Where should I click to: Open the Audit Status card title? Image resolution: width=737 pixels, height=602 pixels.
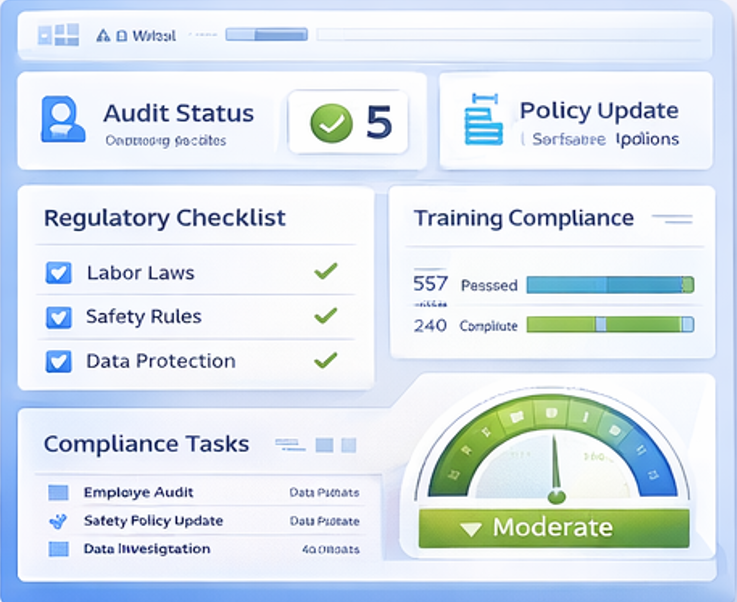point(179,113)
